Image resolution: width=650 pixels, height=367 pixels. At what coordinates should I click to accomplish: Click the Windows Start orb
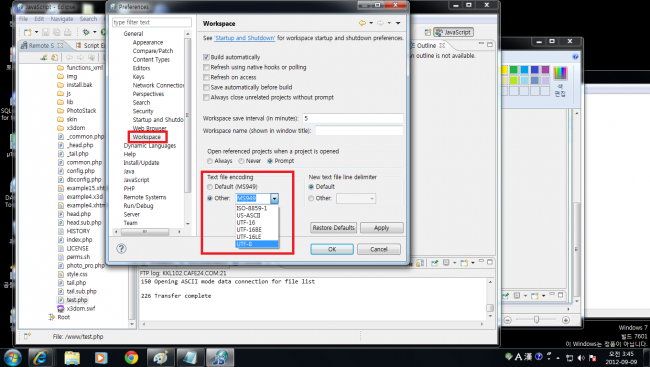[12, 357]
